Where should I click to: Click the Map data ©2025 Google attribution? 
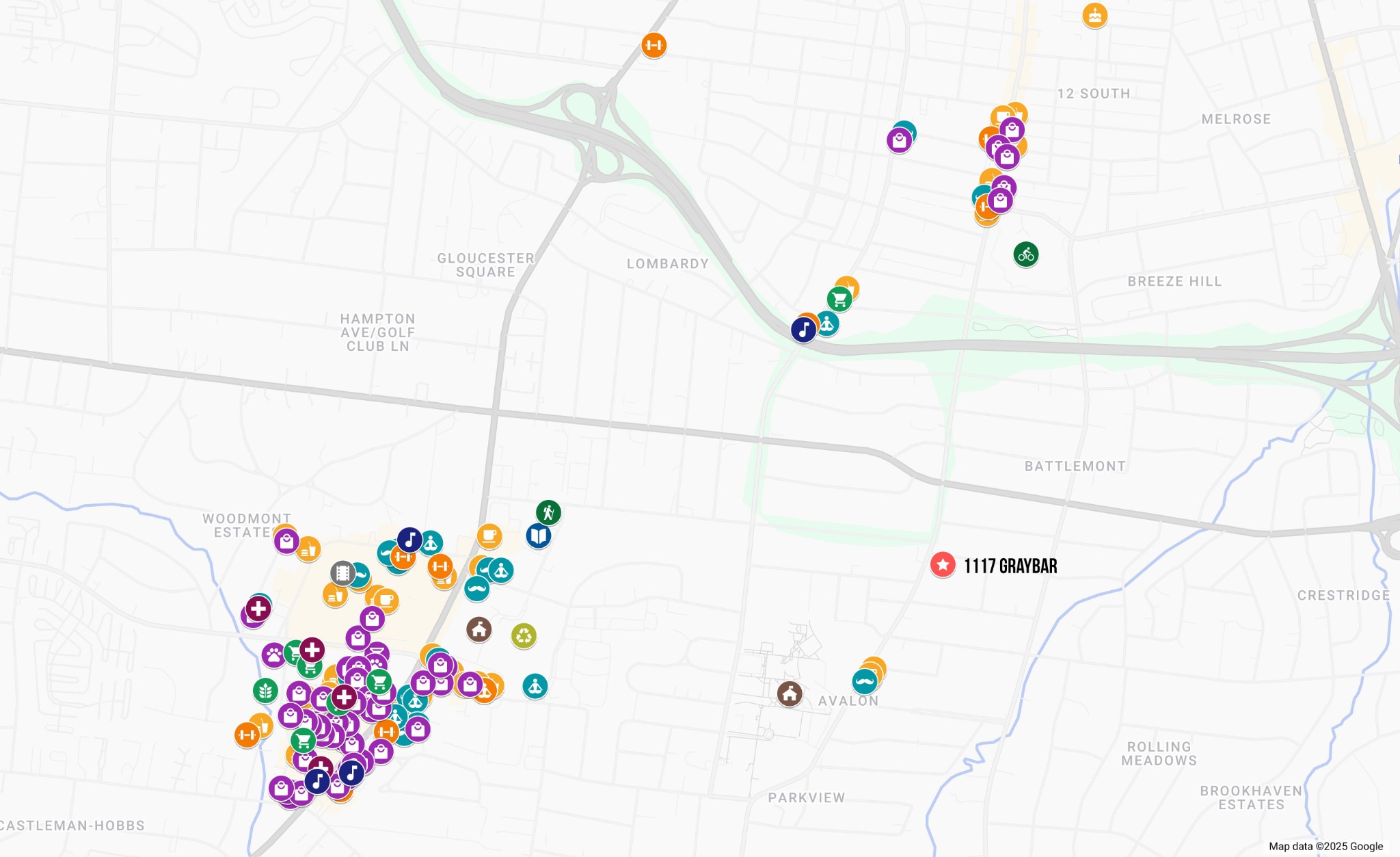1325,846
